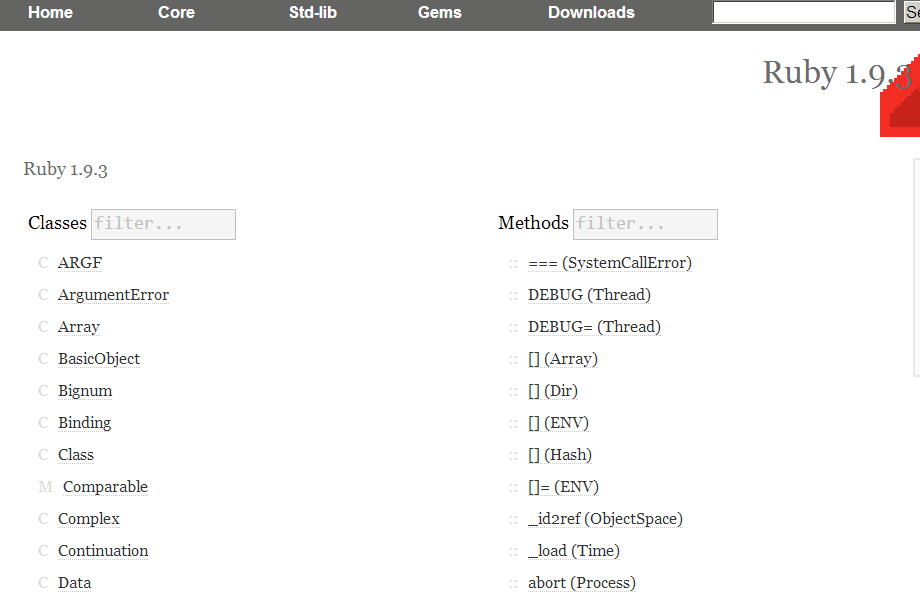Open the DEBUG (Thread) method link
Image resolution: width=920 pixels, height=596 pixels.
tap(589, 295)
